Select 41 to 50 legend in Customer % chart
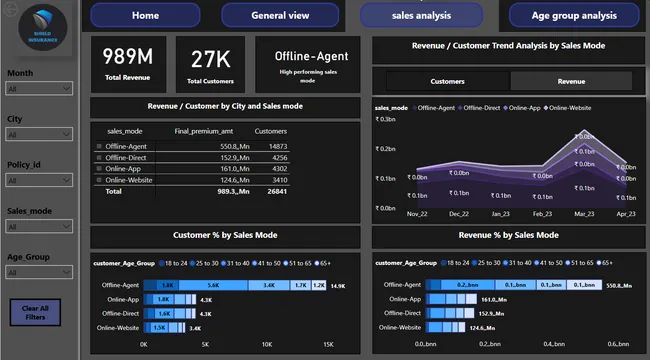This screenshot has width=650, height=360. pos(266,263)
